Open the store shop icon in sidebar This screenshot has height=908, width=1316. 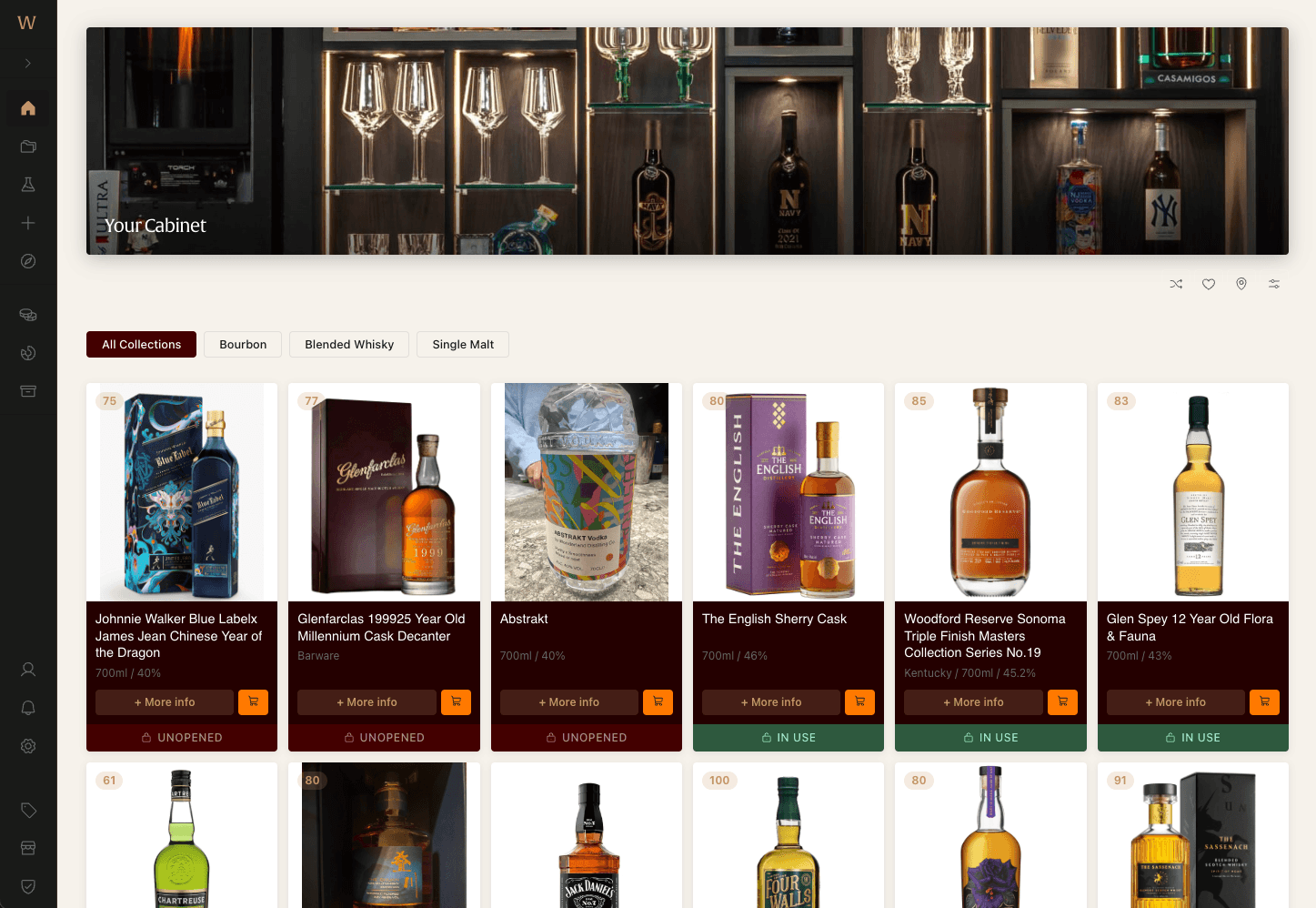(28, 848)
